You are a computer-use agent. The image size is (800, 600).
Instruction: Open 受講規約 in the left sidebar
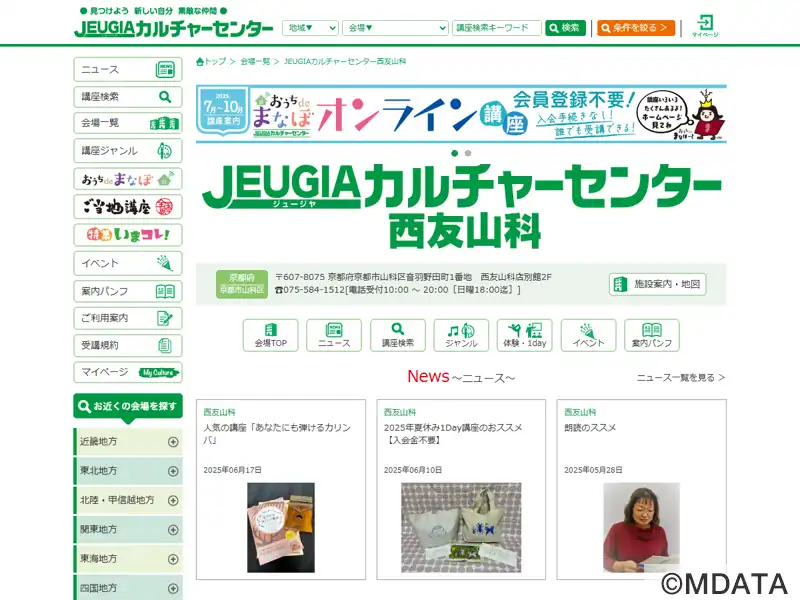coord(128,345)
